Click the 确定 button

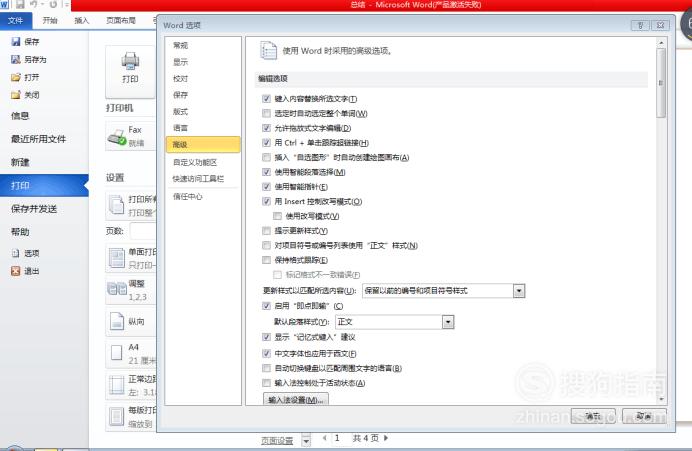[593, 416]
